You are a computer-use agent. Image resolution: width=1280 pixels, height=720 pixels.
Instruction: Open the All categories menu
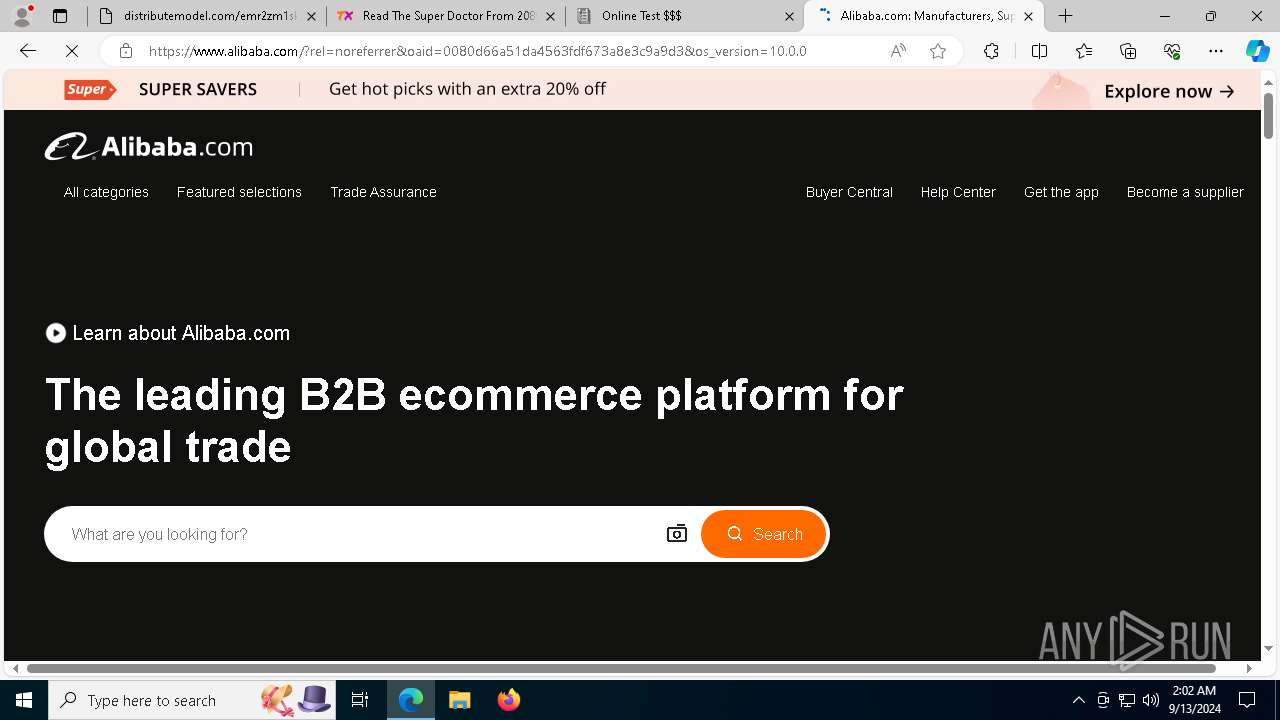(106, 192)
